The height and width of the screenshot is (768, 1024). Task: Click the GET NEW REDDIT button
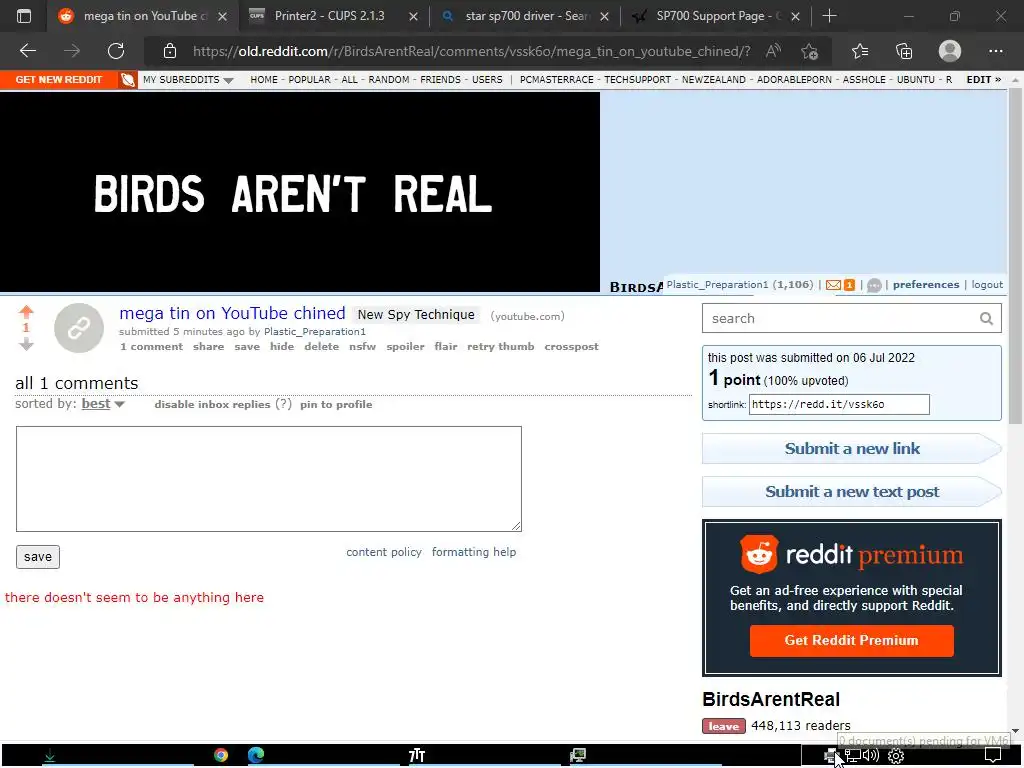[59, 80]
